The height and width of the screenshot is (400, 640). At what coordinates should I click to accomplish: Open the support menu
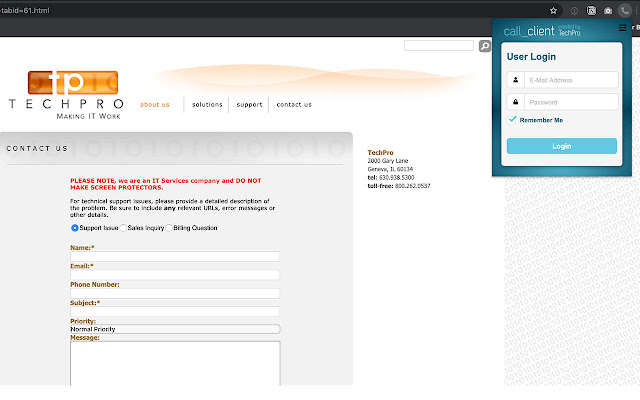click(x=249, y=104)
